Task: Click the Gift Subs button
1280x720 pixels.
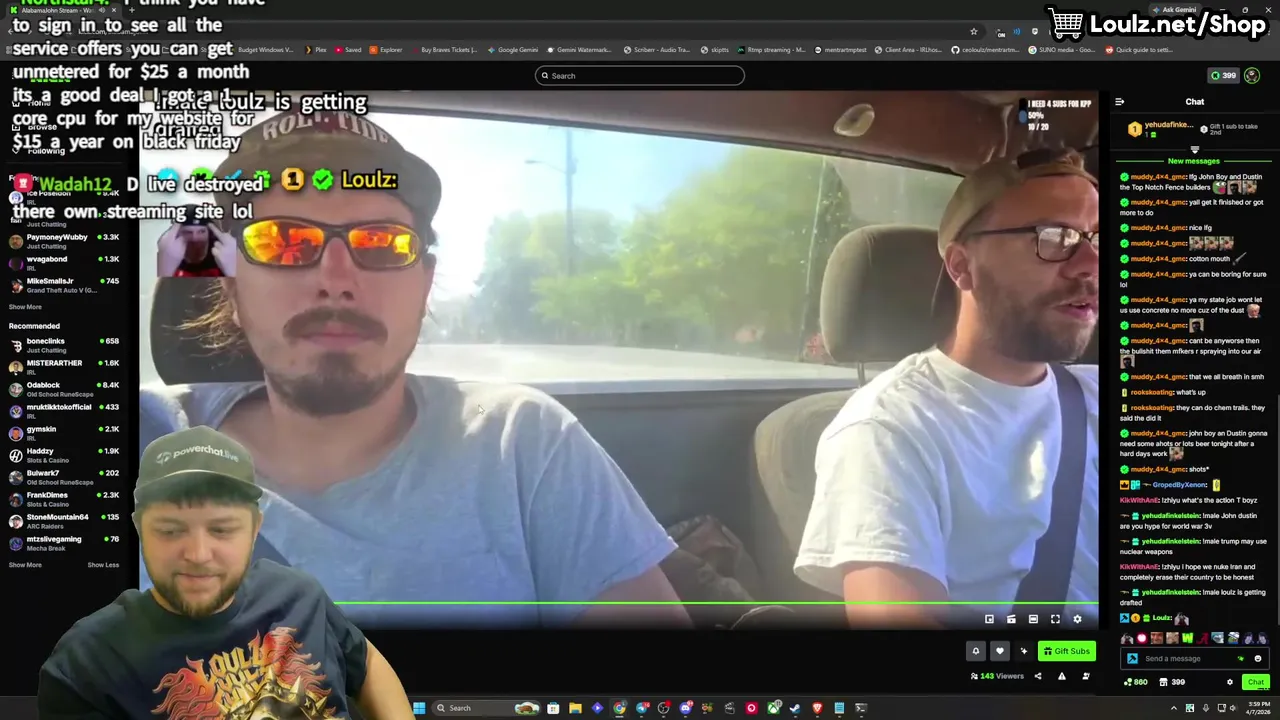Action: [1067, 651]
